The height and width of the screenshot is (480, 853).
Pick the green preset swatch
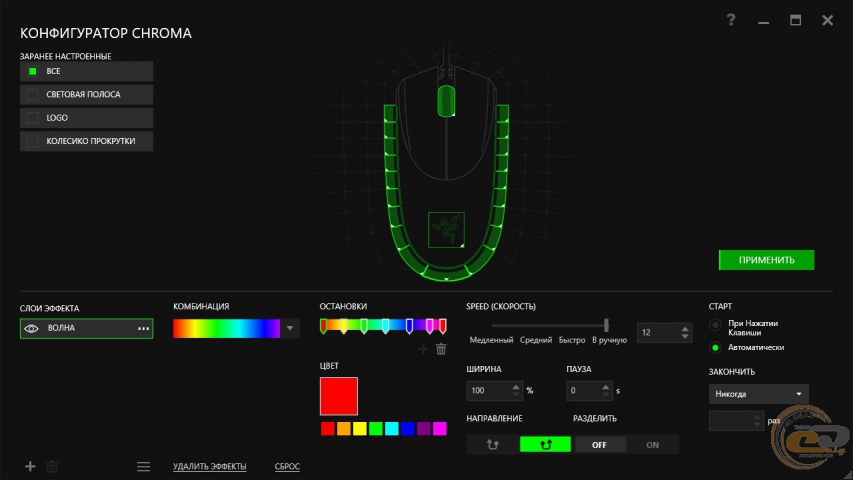(376, 429)
